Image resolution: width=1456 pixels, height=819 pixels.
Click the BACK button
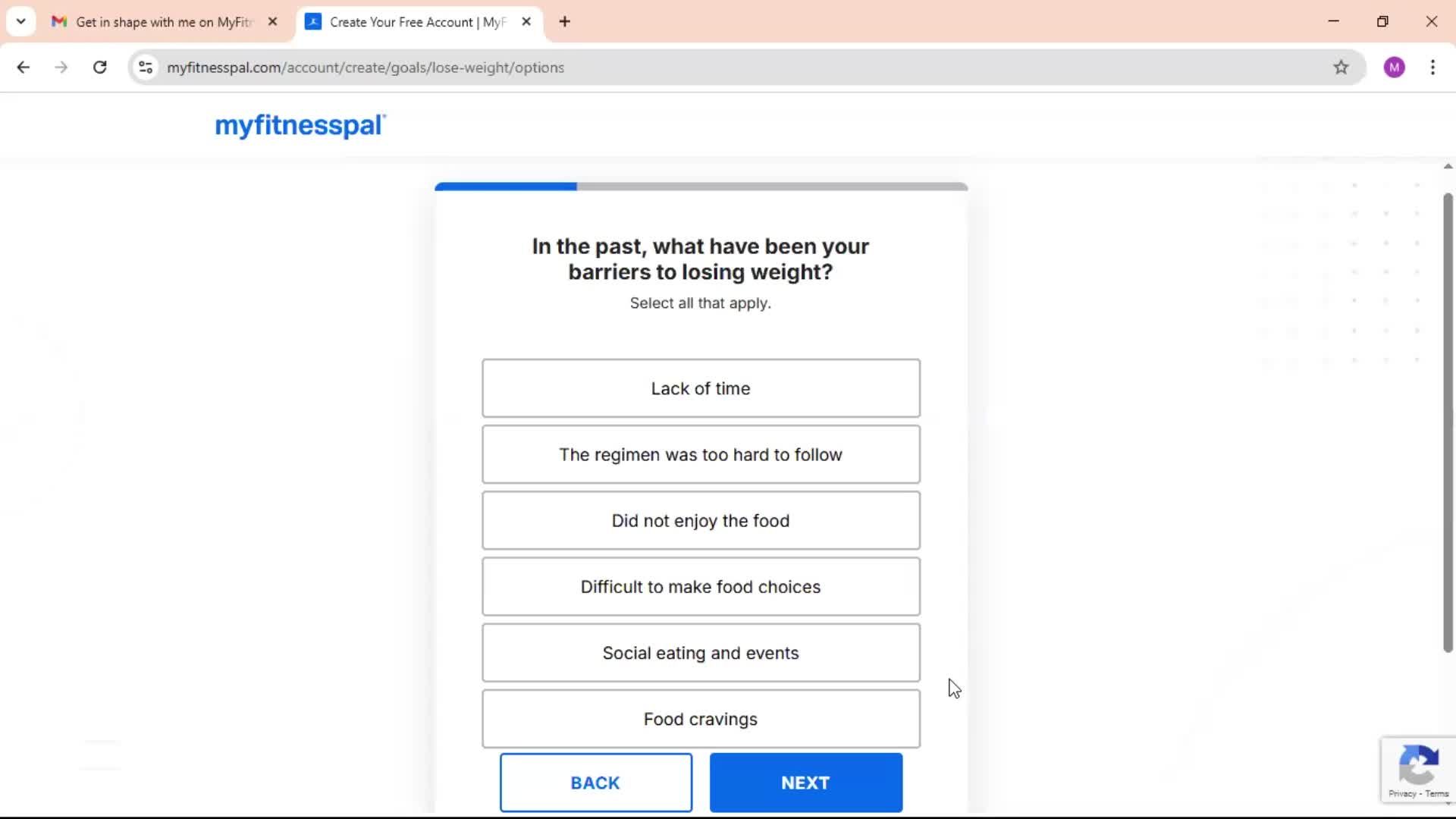(x=595, y=783)
